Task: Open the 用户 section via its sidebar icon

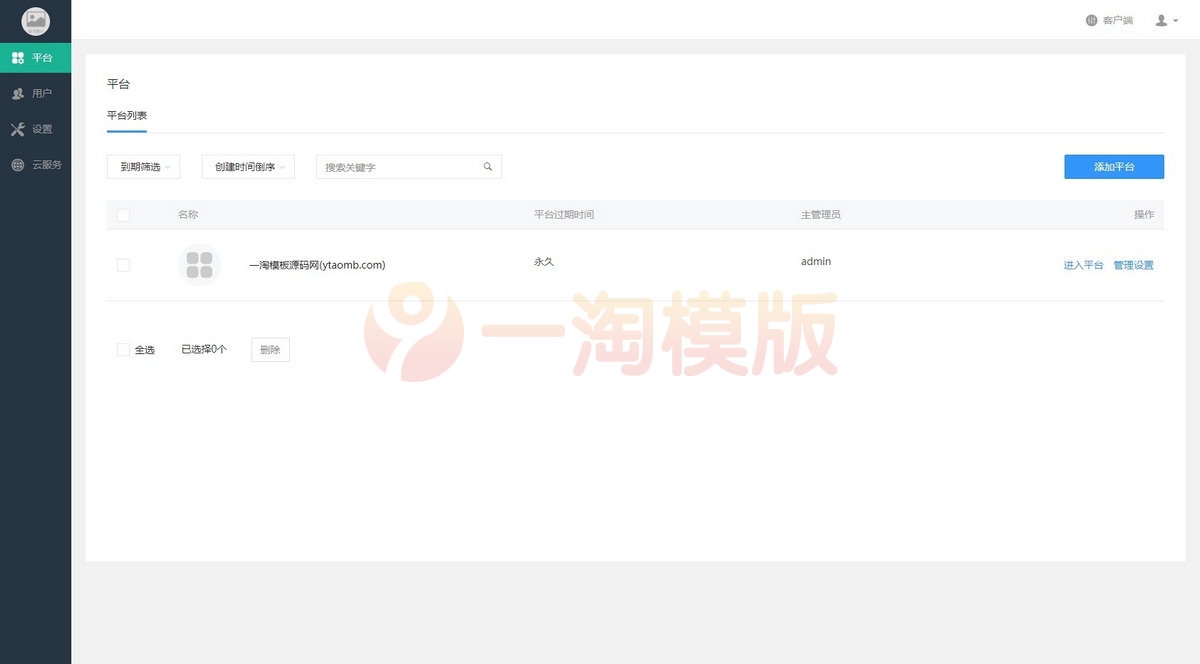Action: click(17, 93)
